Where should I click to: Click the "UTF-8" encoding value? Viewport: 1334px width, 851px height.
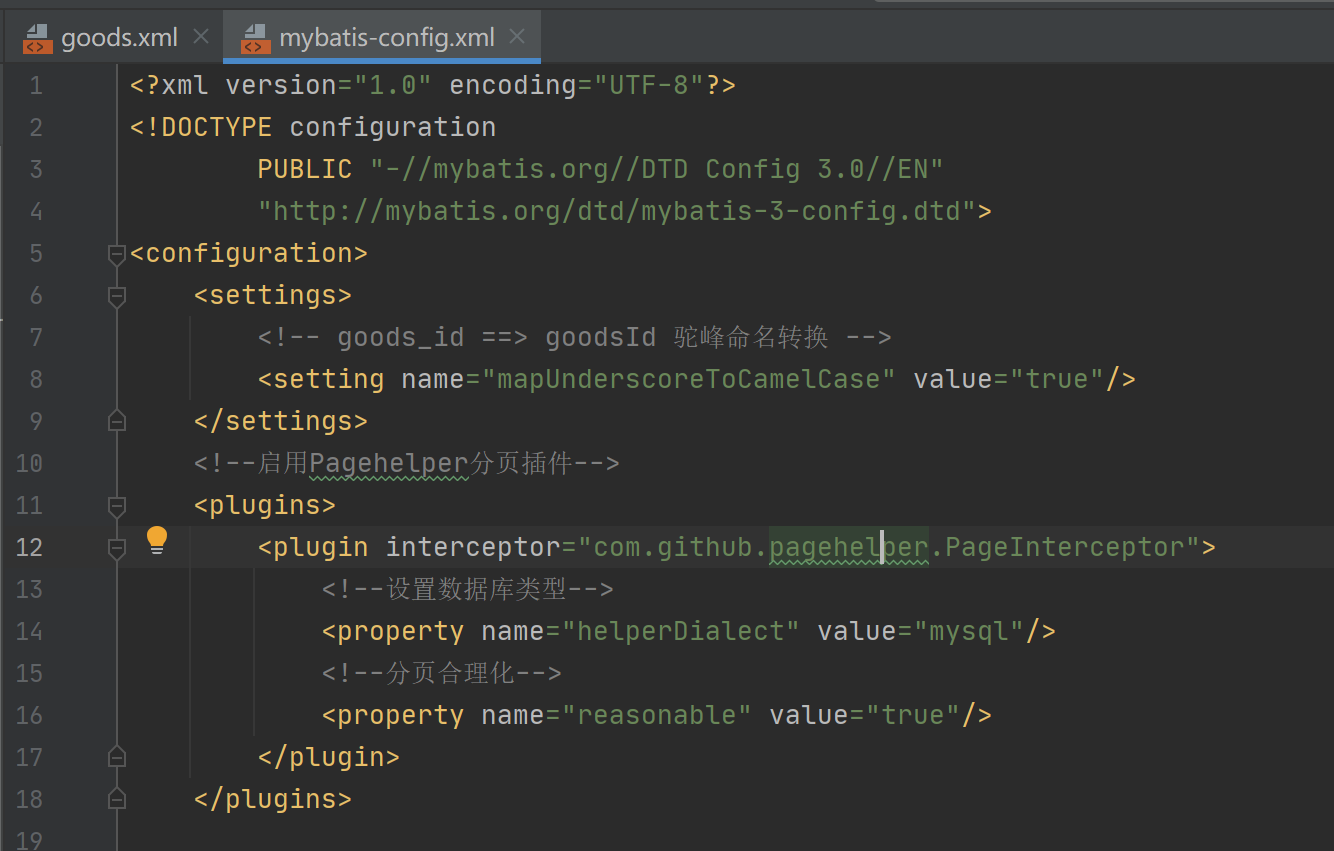(649, 86)
